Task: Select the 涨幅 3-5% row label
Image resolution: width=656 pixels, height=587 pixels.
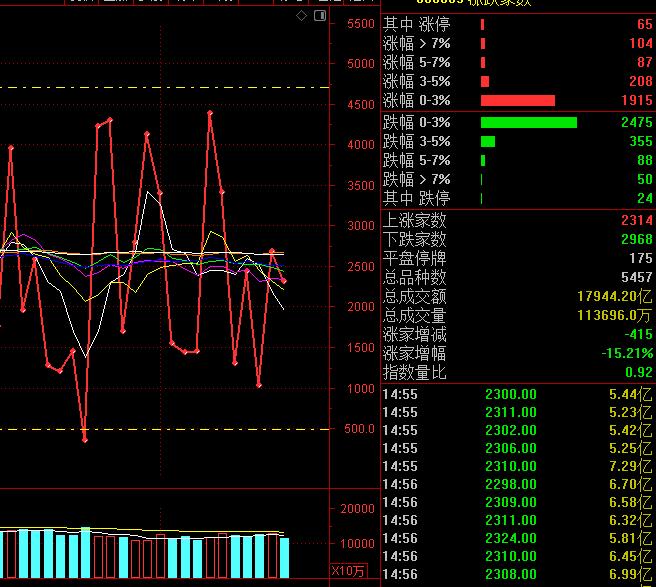Action: point(417,81)
